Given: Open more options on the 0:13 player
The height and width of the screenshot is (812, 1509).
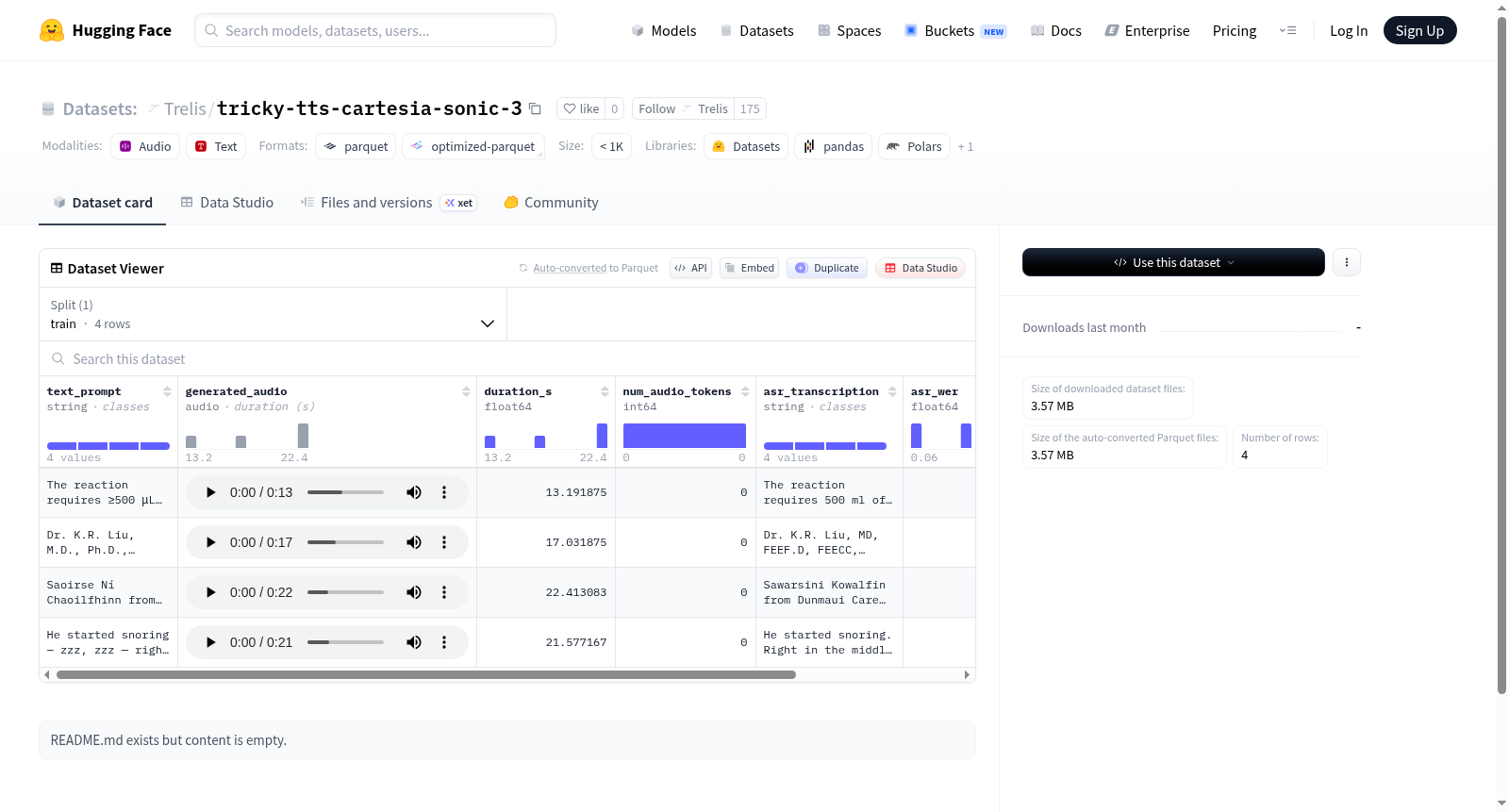Looking at the screenshot, I should click(x=444, y=492).
